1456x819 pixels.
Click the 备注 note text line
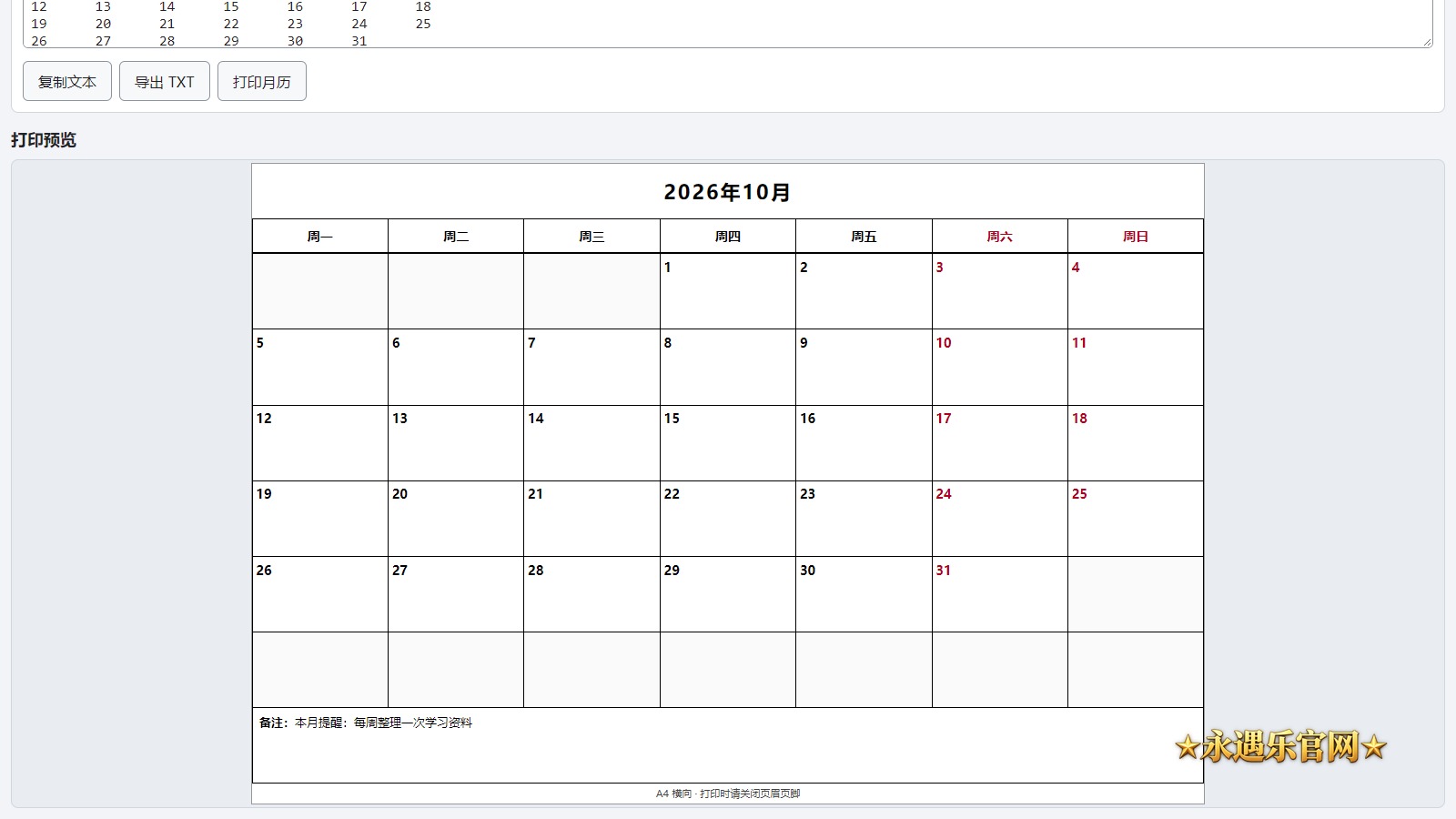(x=366, y=723)
